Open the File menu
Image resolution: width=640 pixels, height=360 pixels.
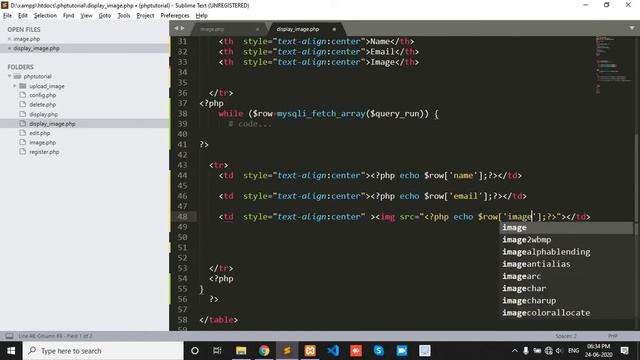point(7,16)
